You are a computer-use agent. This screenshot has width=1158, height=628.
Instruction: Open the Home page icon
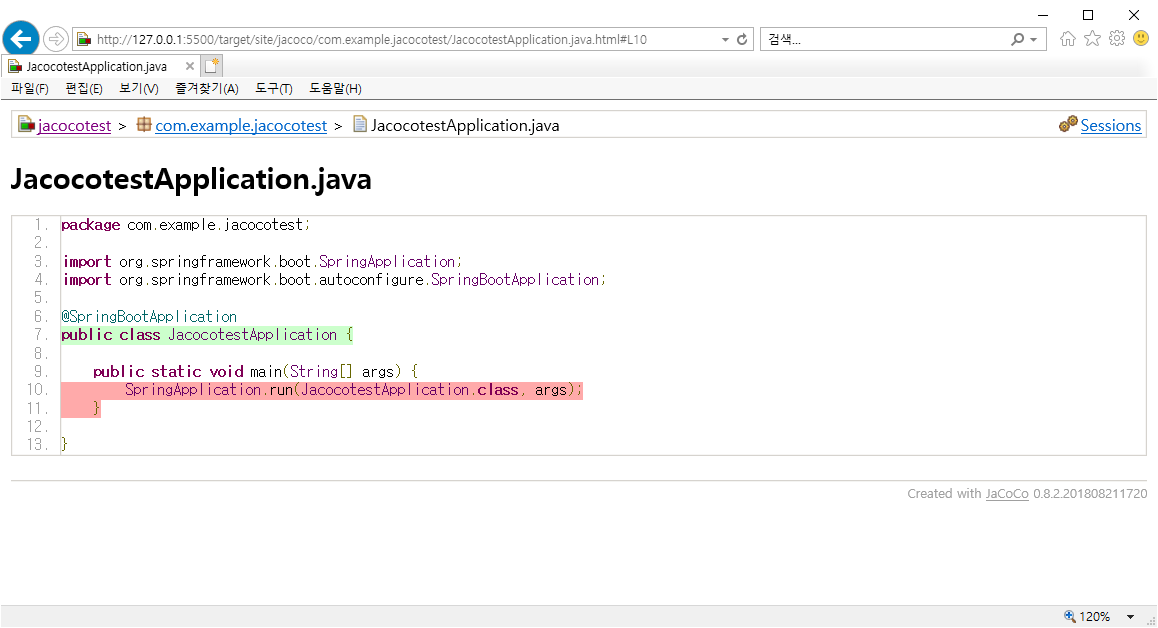click(x=1067, y=39)
